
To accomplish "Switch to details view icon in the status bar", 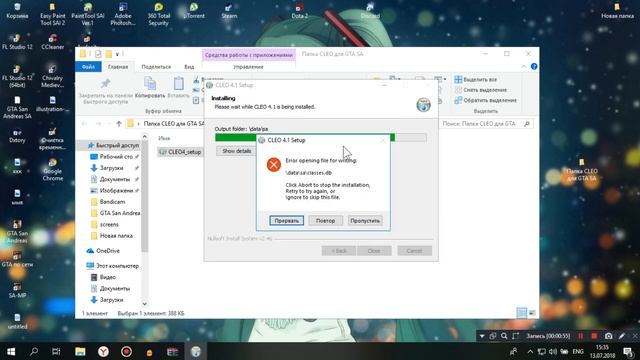I will tap(522, 313).
